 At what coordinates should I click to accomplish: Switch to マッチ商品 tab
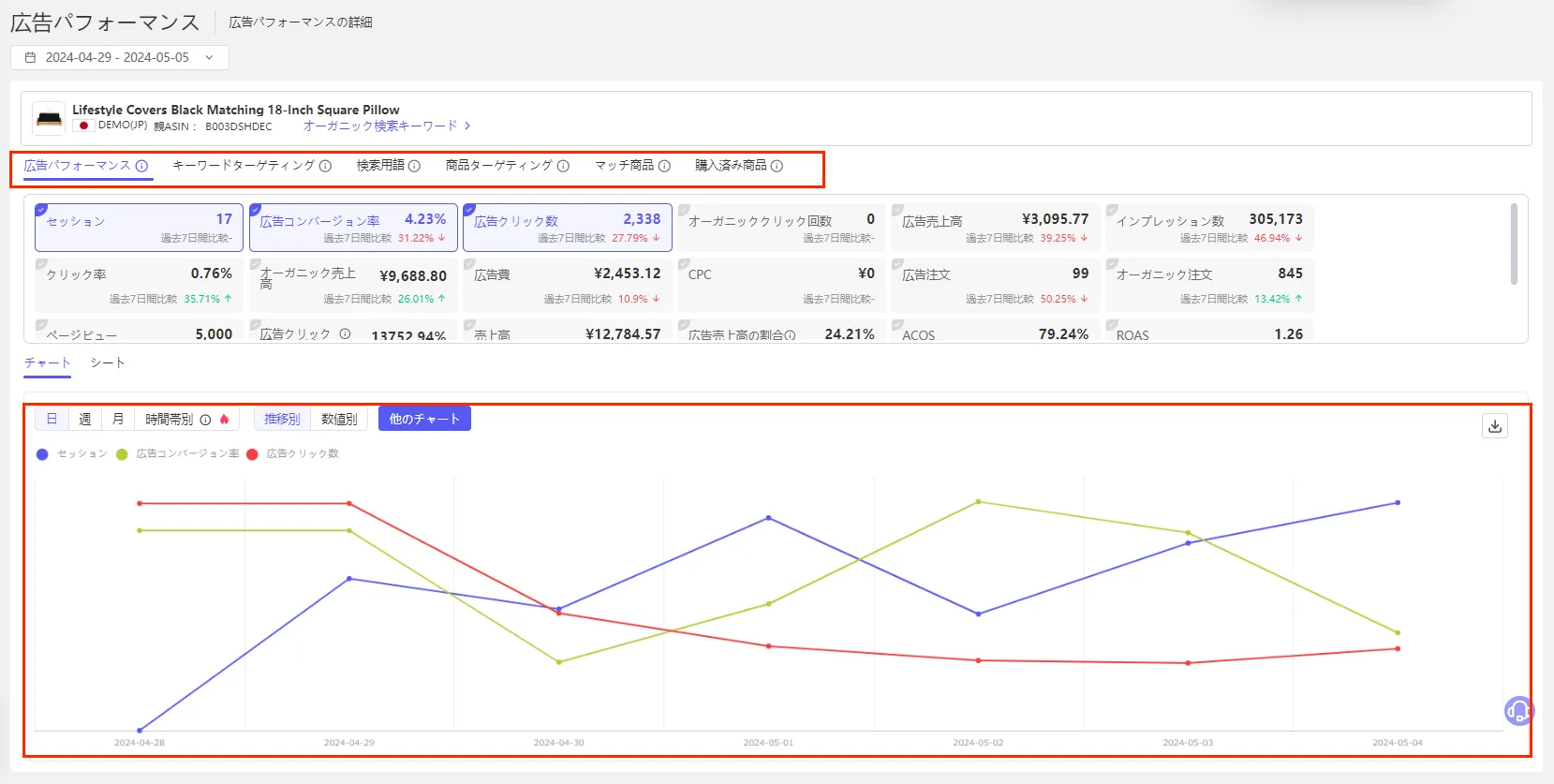coord(625,166)
